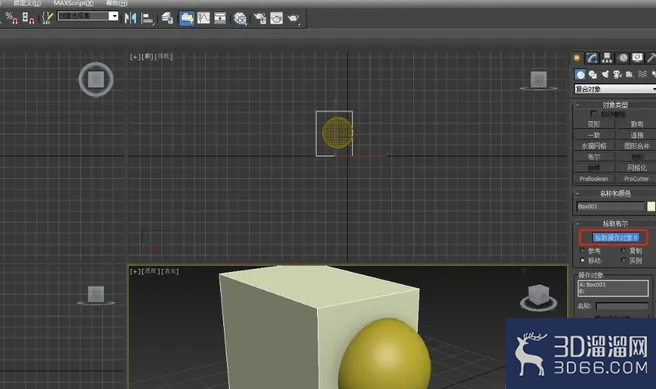This screenshot has width=656, height=389.
Task: Open the front viewport [线框] shading menu
Action: pos(164,56)
